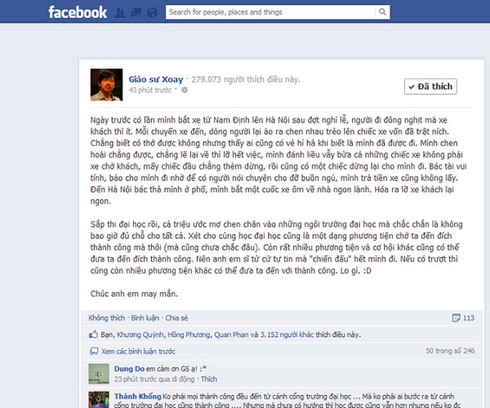Toggle the Đã thích liked button

(430, 87)
